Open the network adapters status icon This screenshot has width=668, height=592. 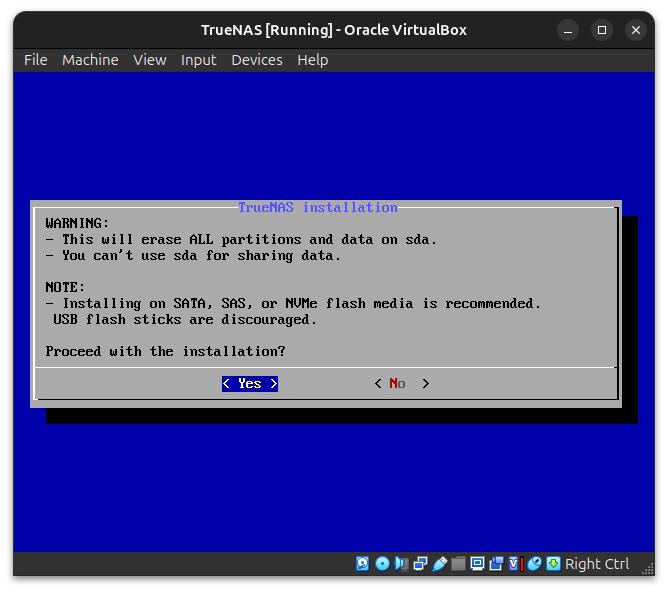pyautogui.click(x=420, y=564)
